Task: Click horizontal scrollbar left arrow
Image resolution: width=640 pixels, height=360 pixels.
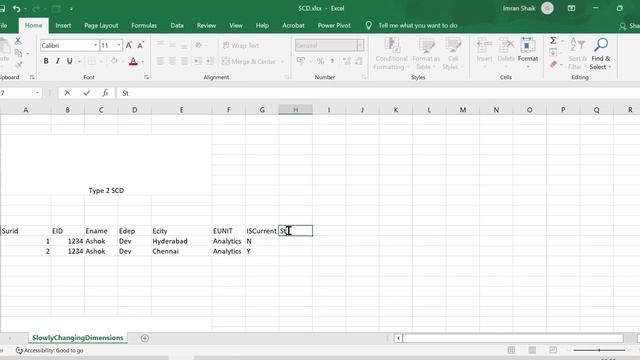Action: click(398, 338)
